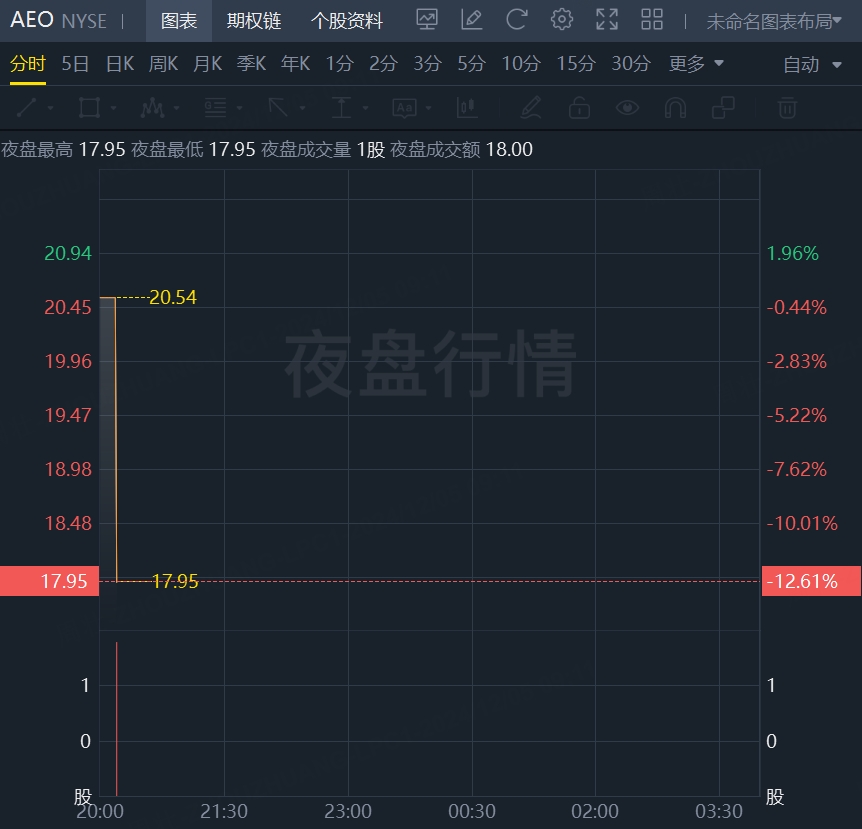Select the arrow marker tool

coord(278,108)
